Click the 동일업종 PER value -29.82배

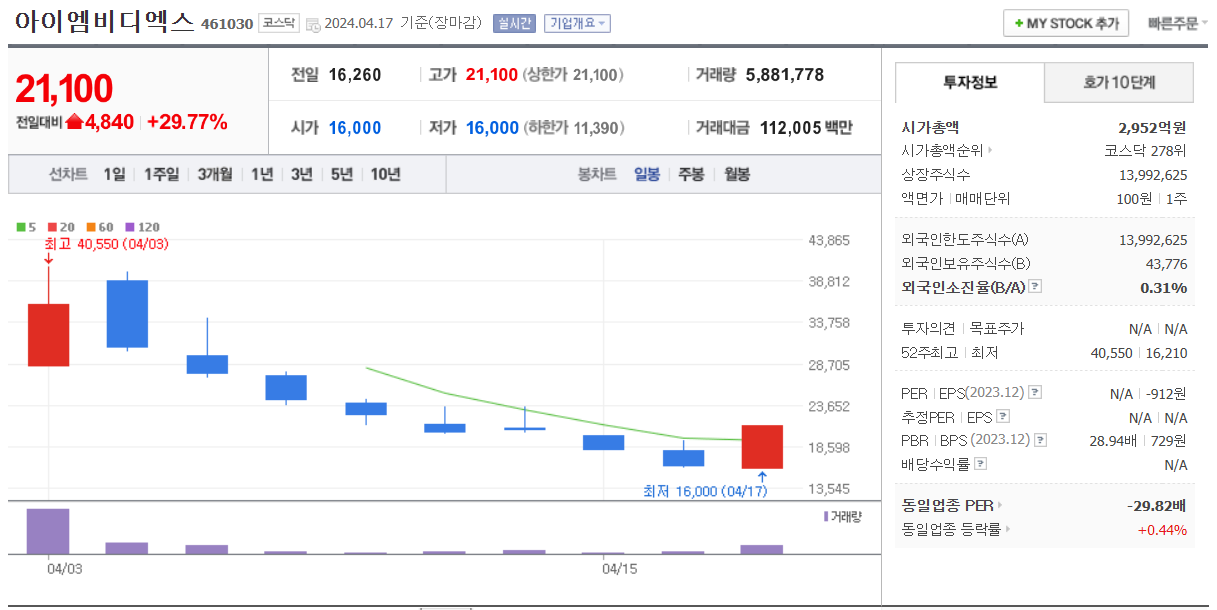coord(1157,506)
